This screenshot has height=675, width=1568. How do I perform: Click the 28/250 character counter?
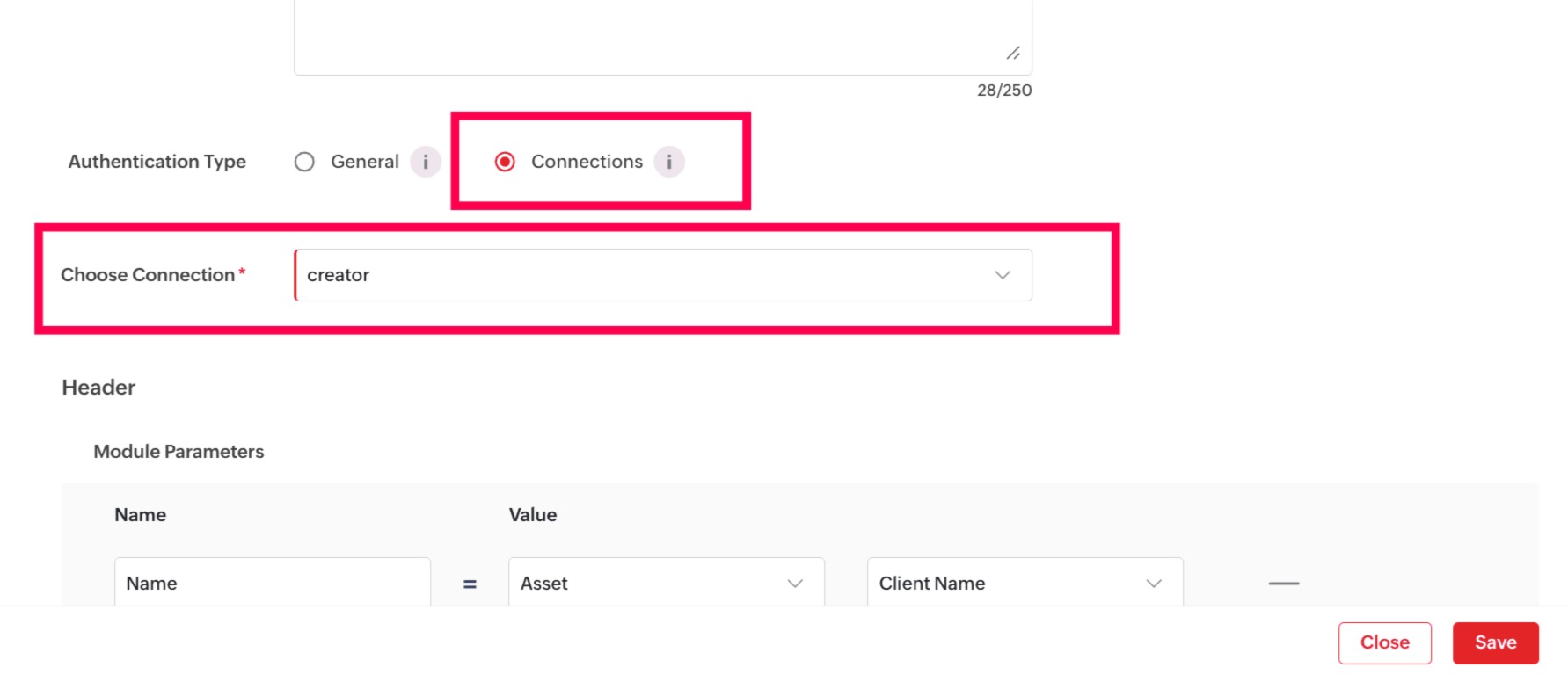1004,90
